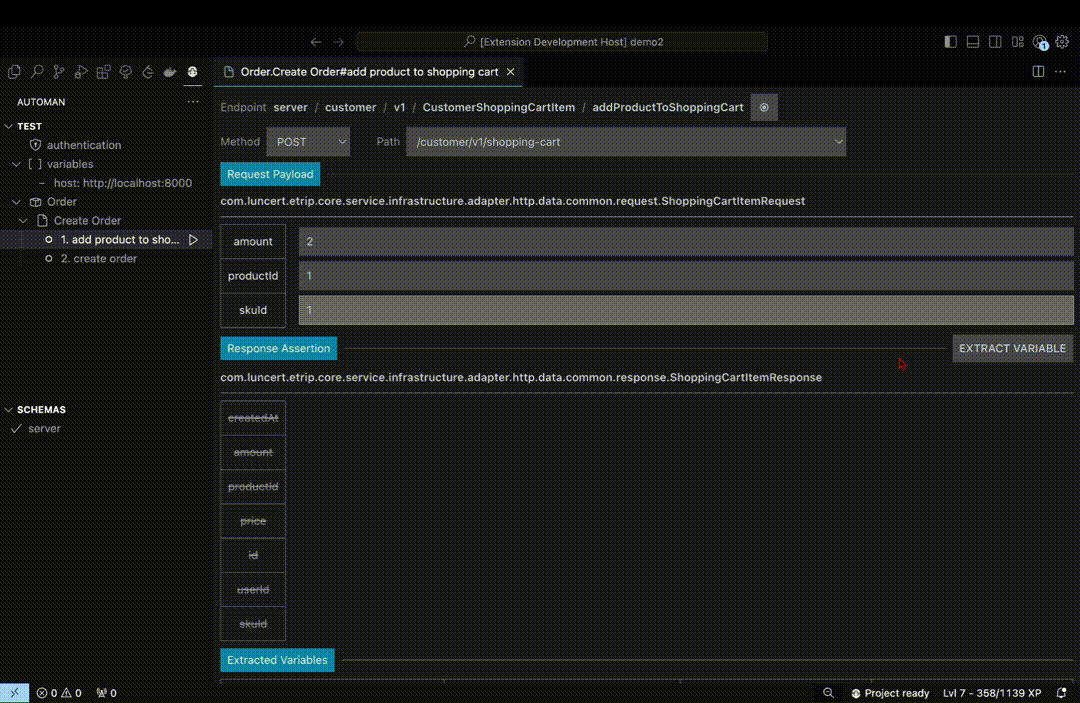
Task: Open the Manage settings gear
Action: 1062,42
